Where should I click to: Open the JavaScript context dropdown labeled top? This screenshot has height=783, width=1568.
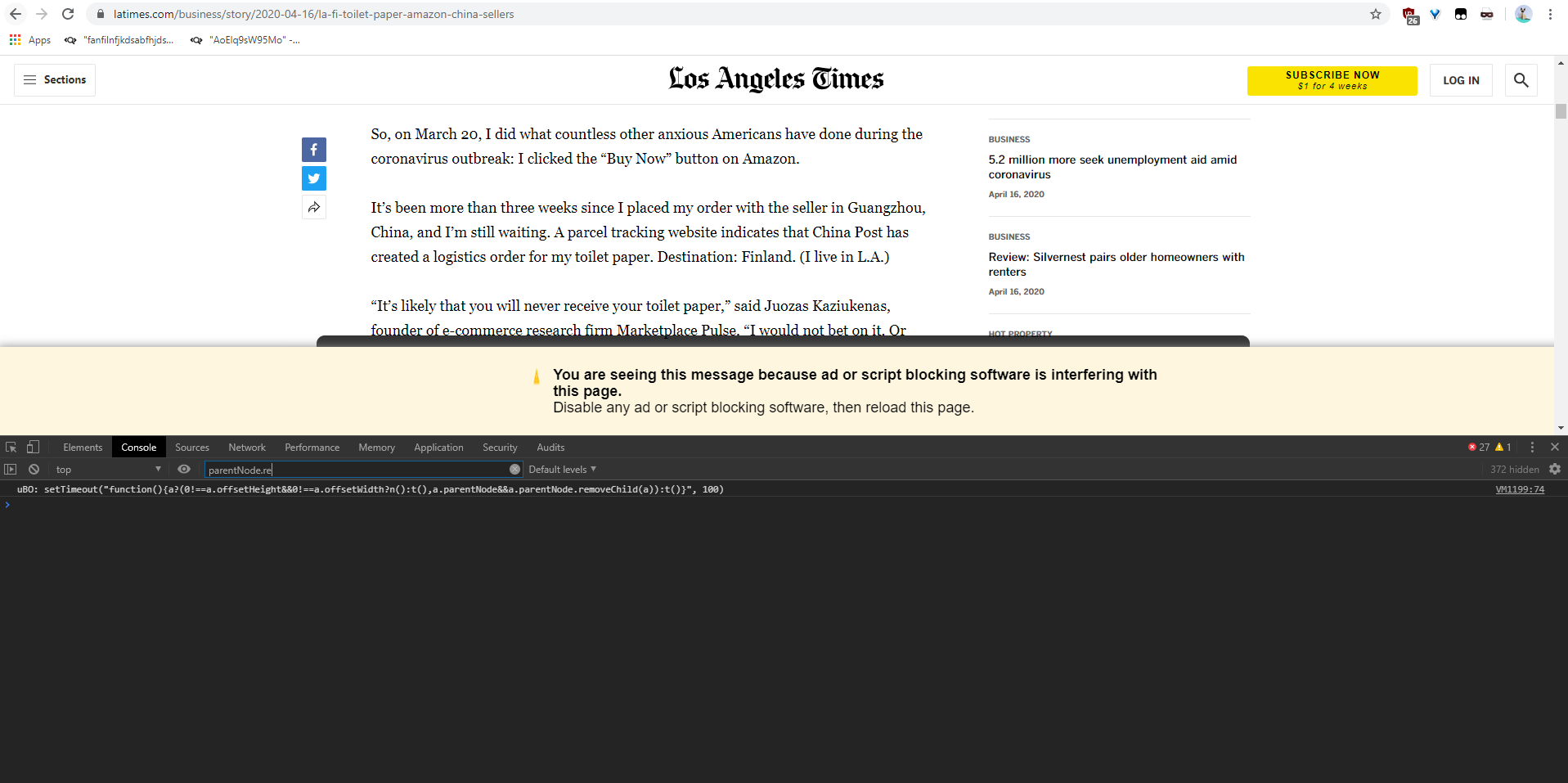(106, 469)
